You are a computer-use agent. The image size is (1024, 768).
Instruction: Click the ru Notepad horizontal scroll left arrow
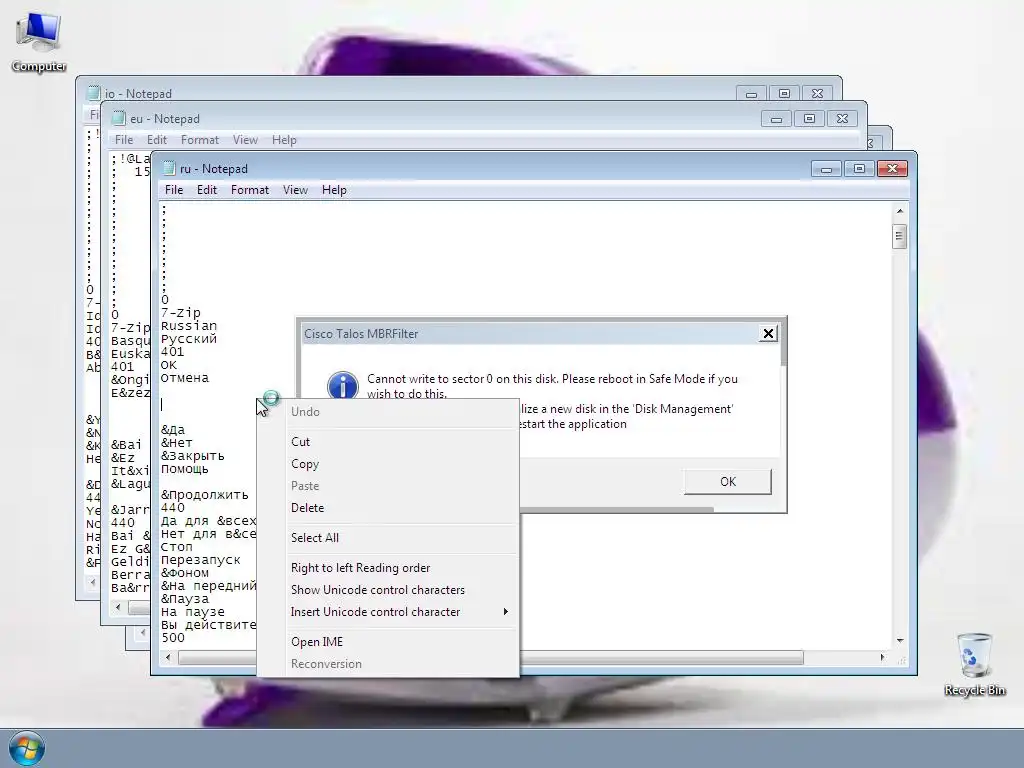click(x=168, y=658)
